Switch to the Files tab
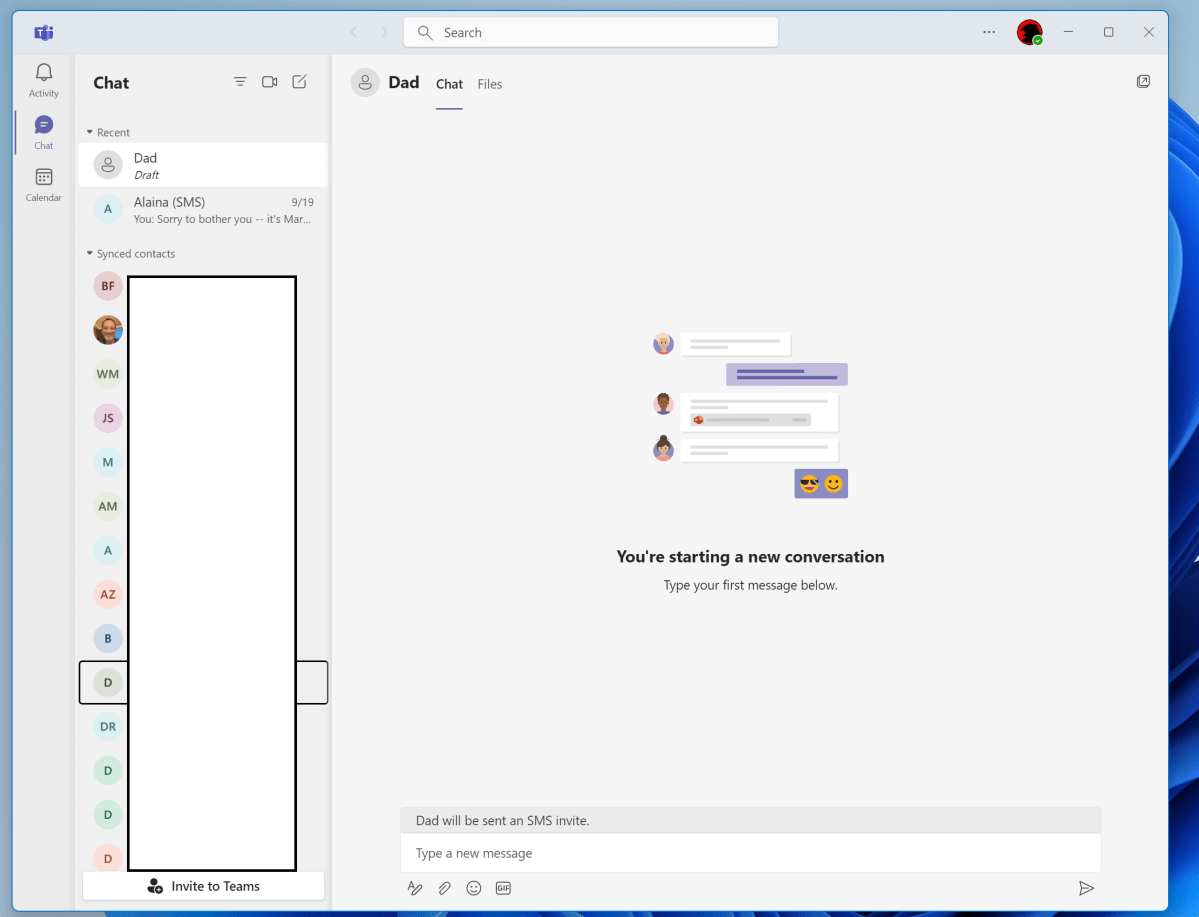Image resolution: width=1199 pixels, height=917 pixels. point(489,84)
